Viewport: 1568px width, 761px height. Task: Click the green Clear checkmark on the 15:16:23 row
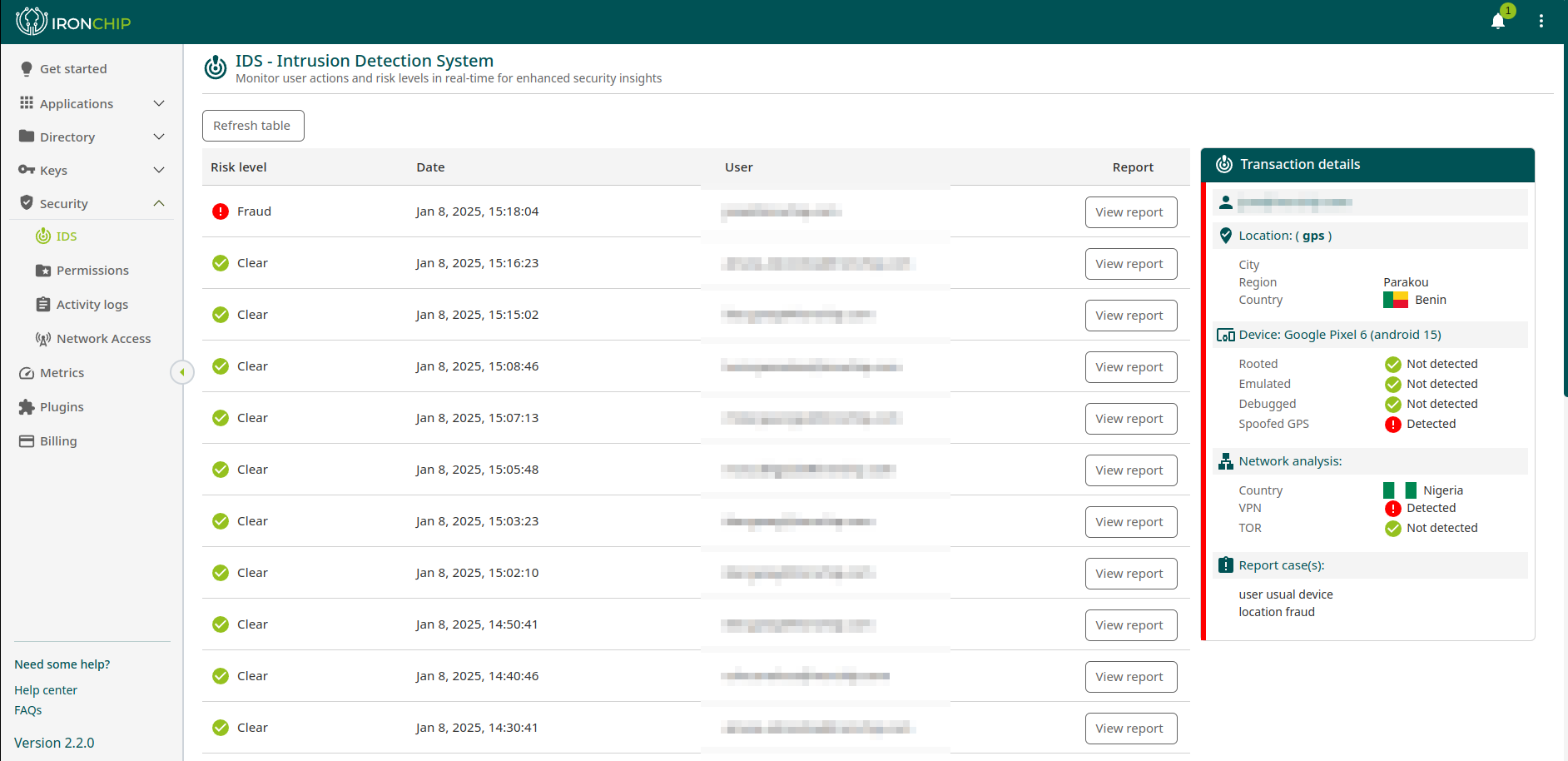point(220,262)
